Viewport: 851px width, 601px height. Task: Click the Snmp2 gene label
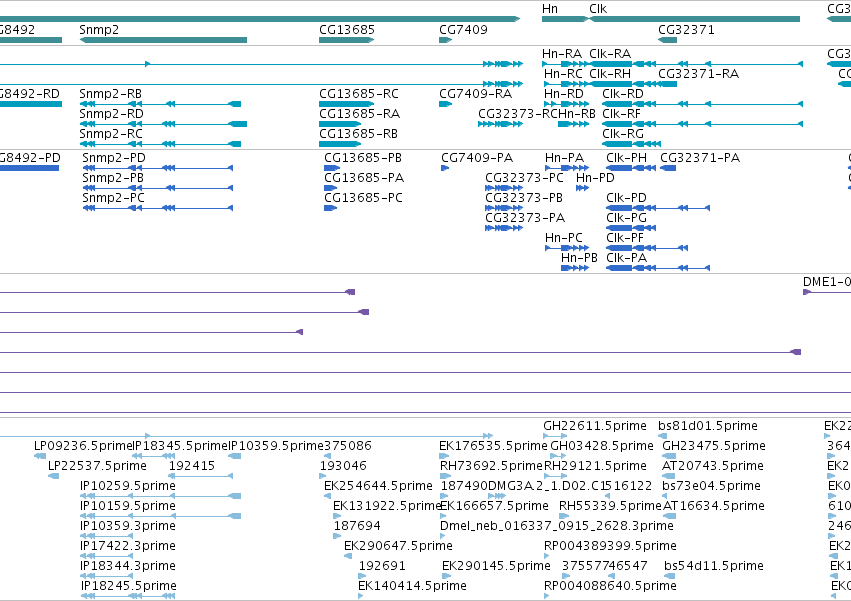click(x=99, y=30)
